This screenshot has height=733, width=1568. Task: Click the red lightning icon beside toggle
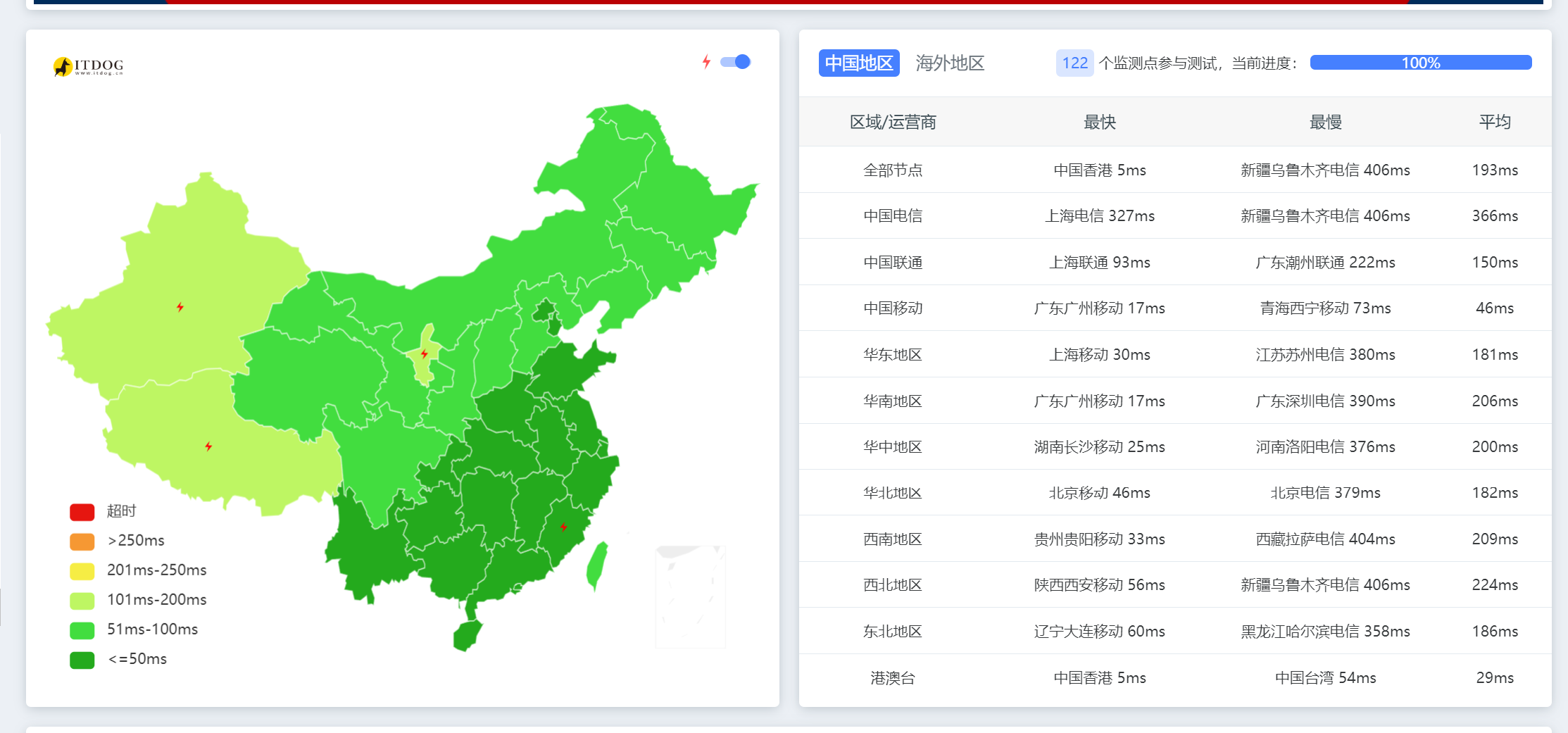coord(706,62)
